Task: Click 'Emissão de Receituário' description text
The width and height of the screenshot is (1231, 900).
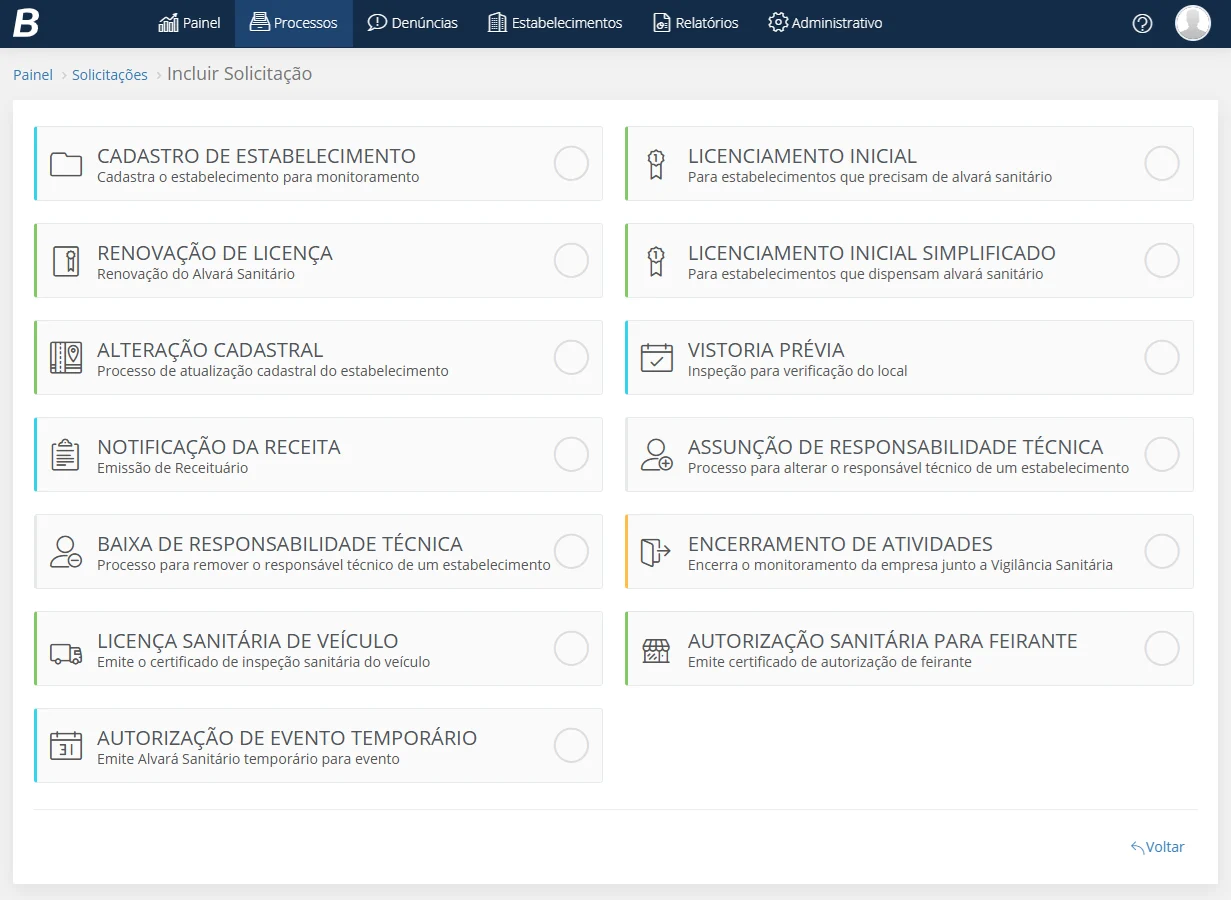Action: pyautogui.click(x=173, y=468)
